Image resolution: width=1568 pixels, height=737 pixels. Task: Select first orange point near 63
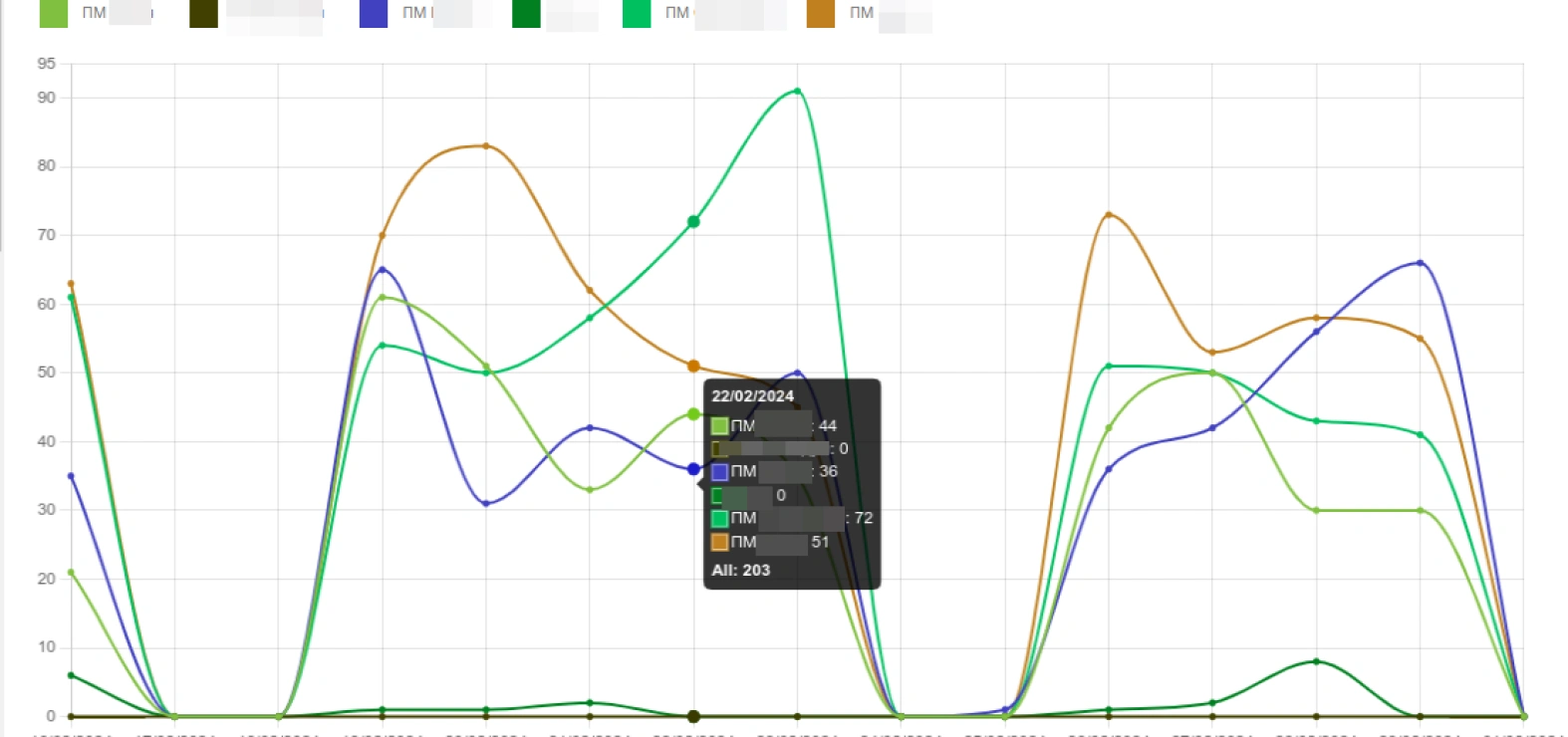(x=71, y=284)
